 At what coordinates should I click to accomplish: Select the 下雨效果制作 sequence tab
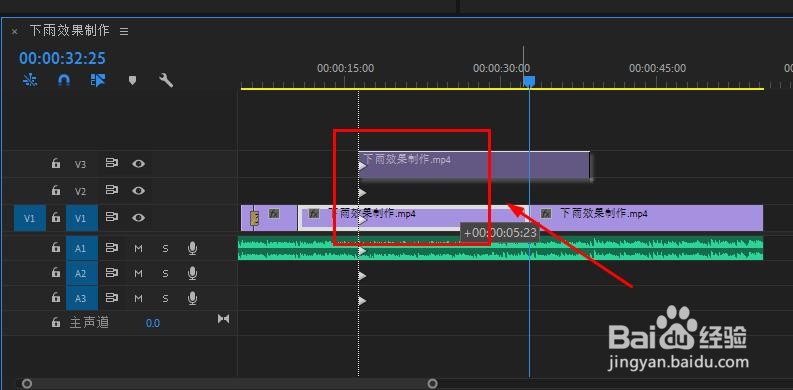(69, 30)
